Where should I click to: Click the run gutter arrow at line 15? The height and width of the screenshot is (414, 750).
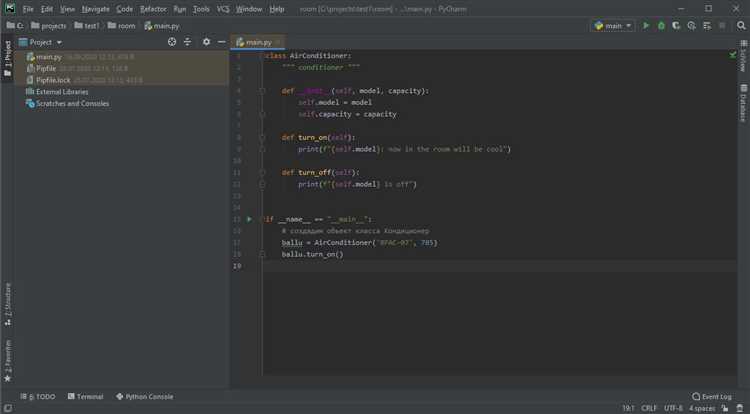tap(249, 219)
